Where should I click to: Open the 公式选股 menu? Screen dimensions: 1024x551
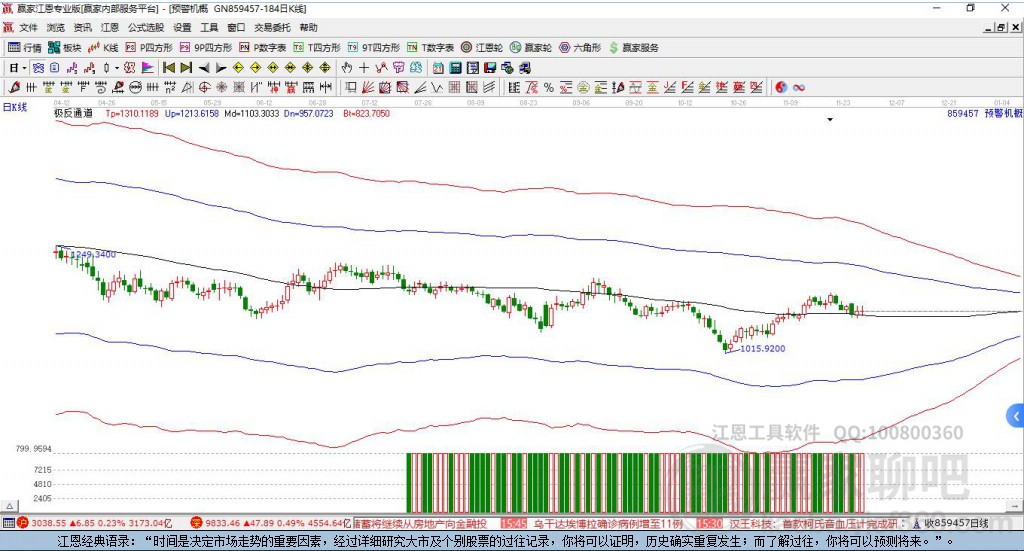tap(145, 28)
